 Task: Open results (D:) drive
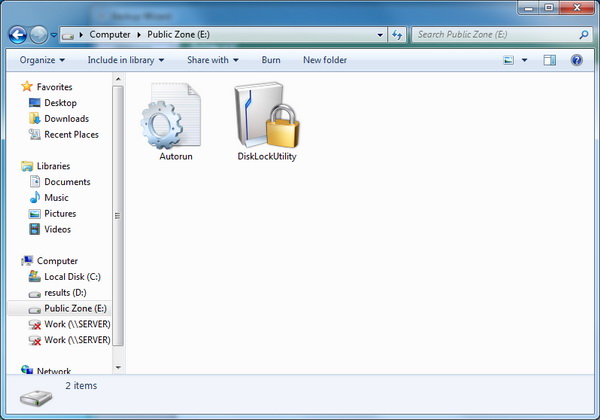65,293
